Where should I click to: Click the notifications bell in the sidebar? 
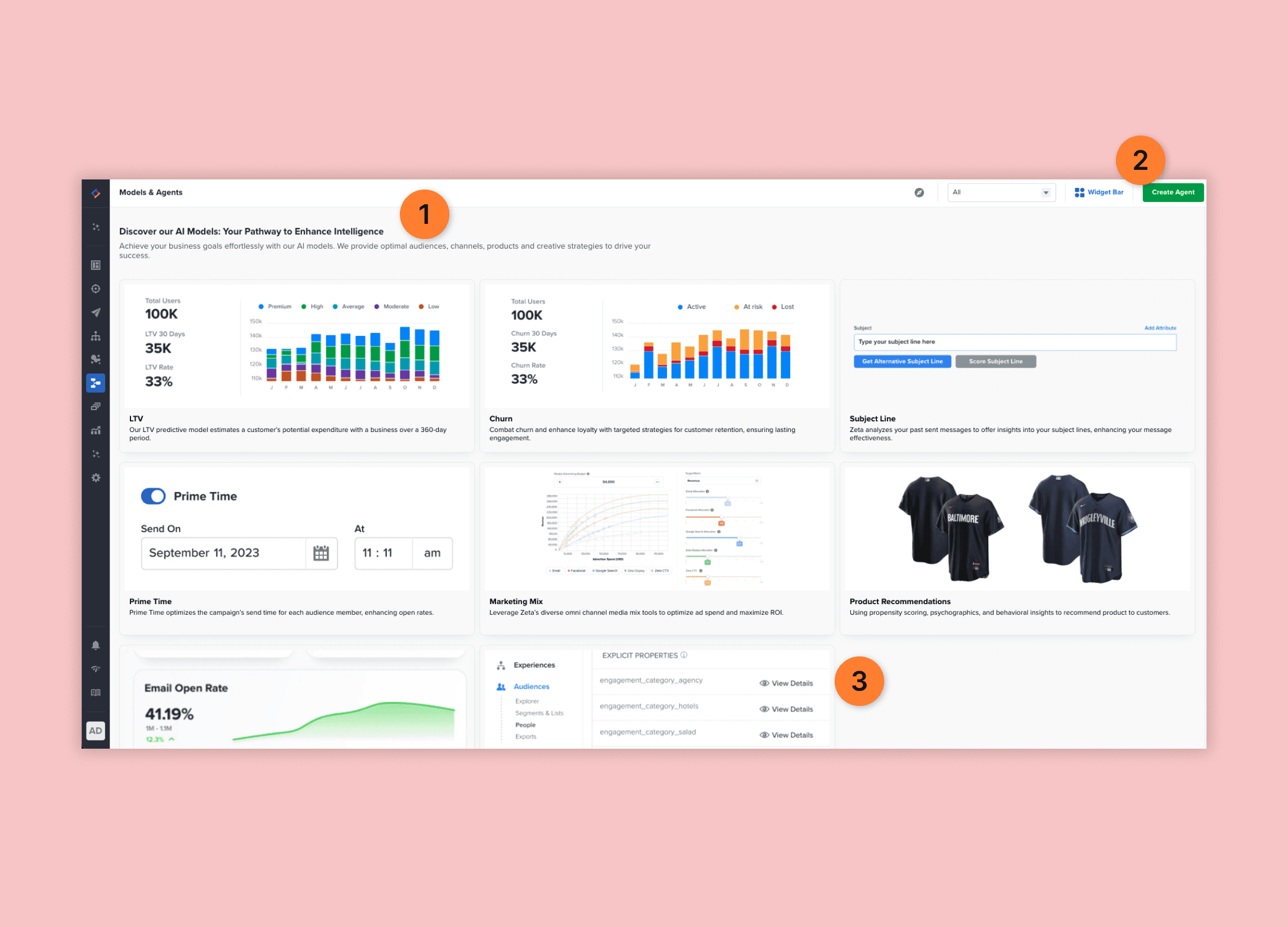(x=96, y=645)
